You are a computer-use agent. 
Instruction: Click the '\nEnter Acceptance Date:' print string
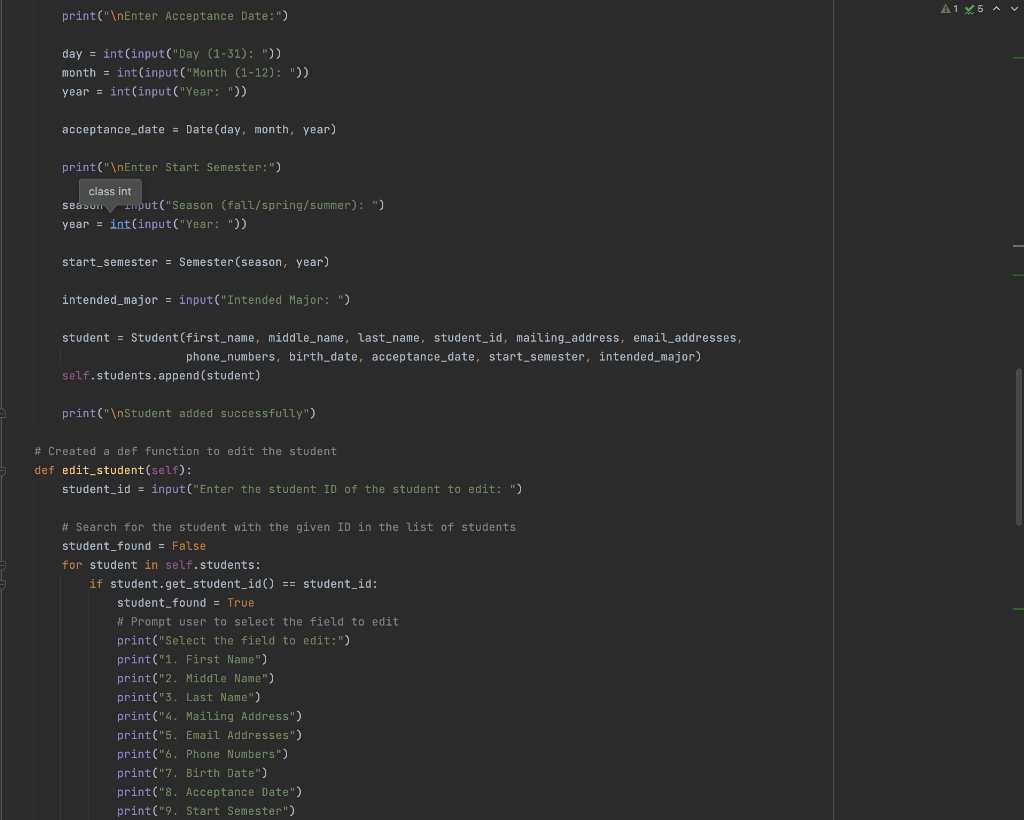(193, 16)
